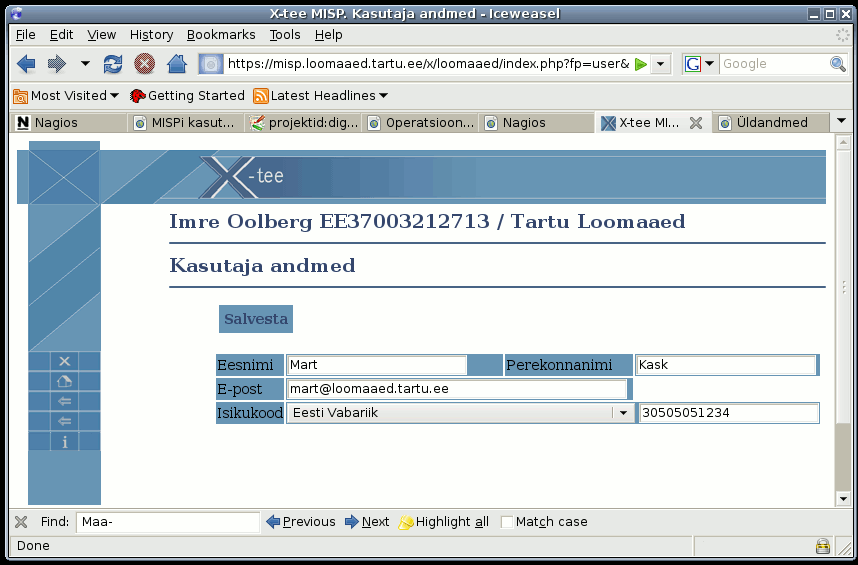
Task: Open the Help menu
Action: 328,35
